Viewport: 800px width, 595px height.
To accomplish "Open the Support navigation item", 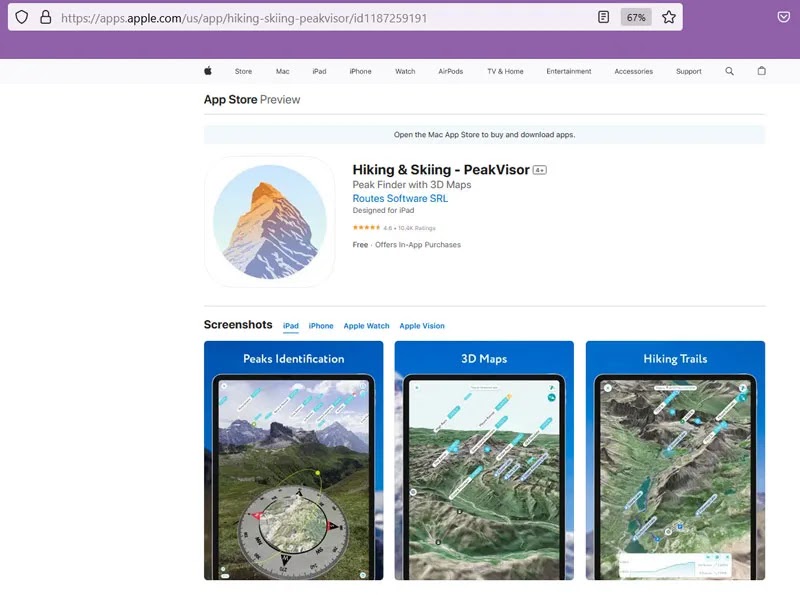I will click(x=689, y=71).
